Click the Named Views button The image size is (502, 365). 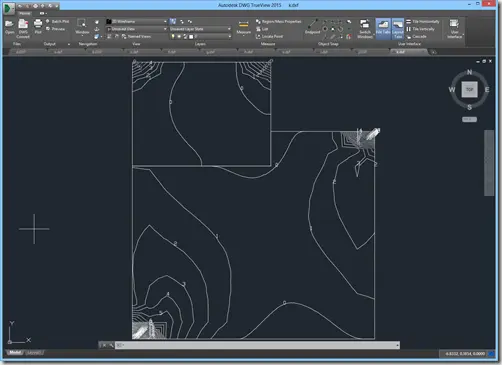pos(136,36)
